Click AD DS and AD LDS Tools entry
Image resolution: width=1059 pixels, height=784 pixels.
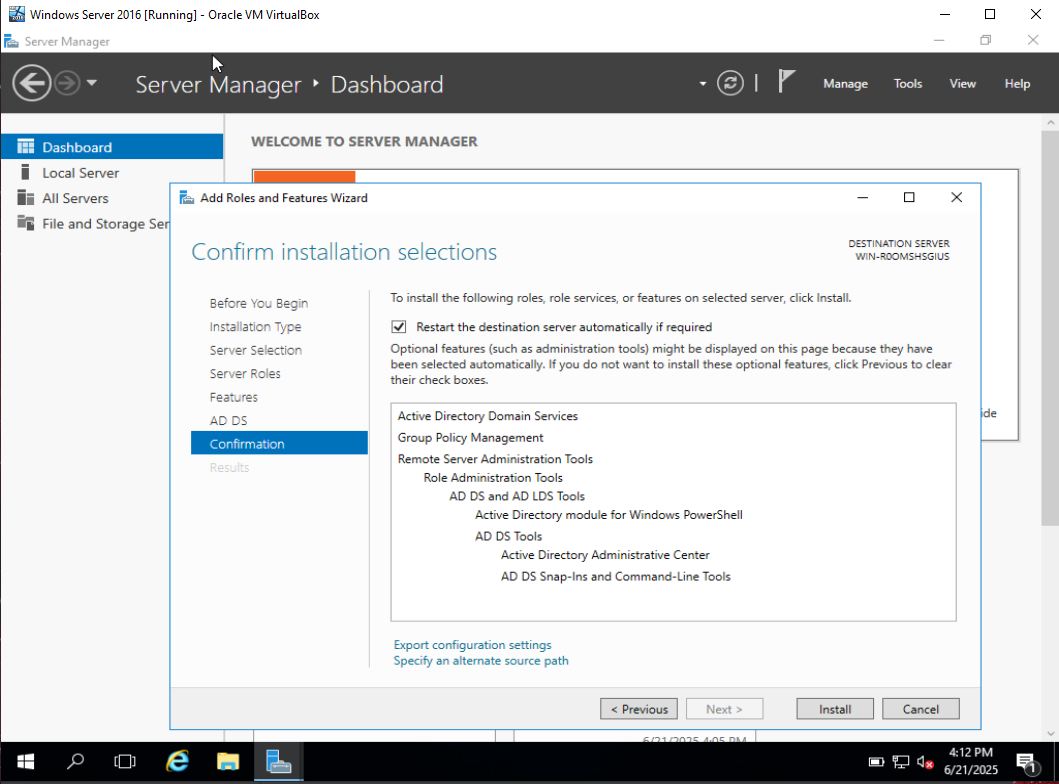point(517,496)
